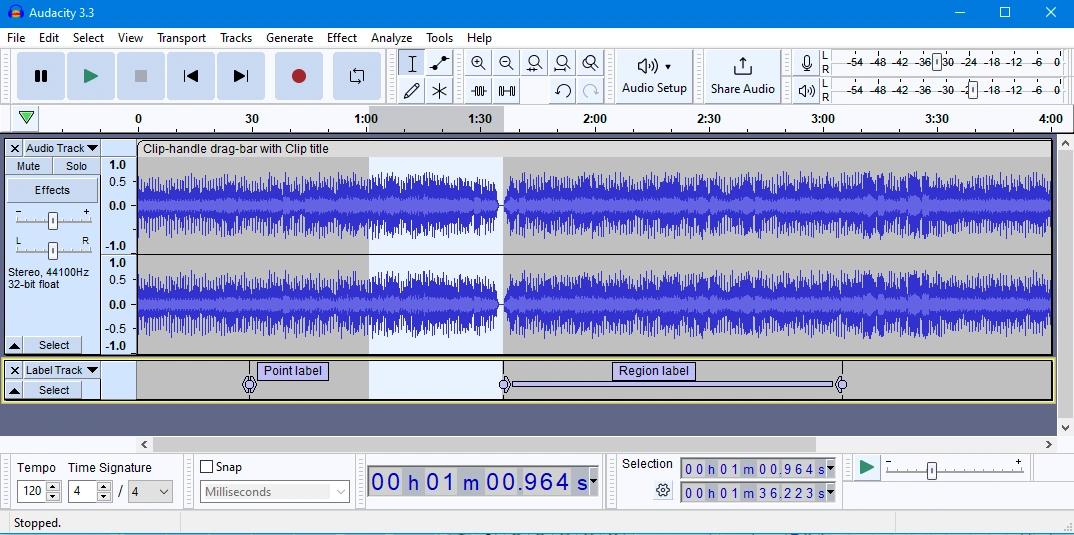The width and height of the screenshot is (1074, 535).
Task: Enable the Snap checkbox
Action: (x=207, y=467)
